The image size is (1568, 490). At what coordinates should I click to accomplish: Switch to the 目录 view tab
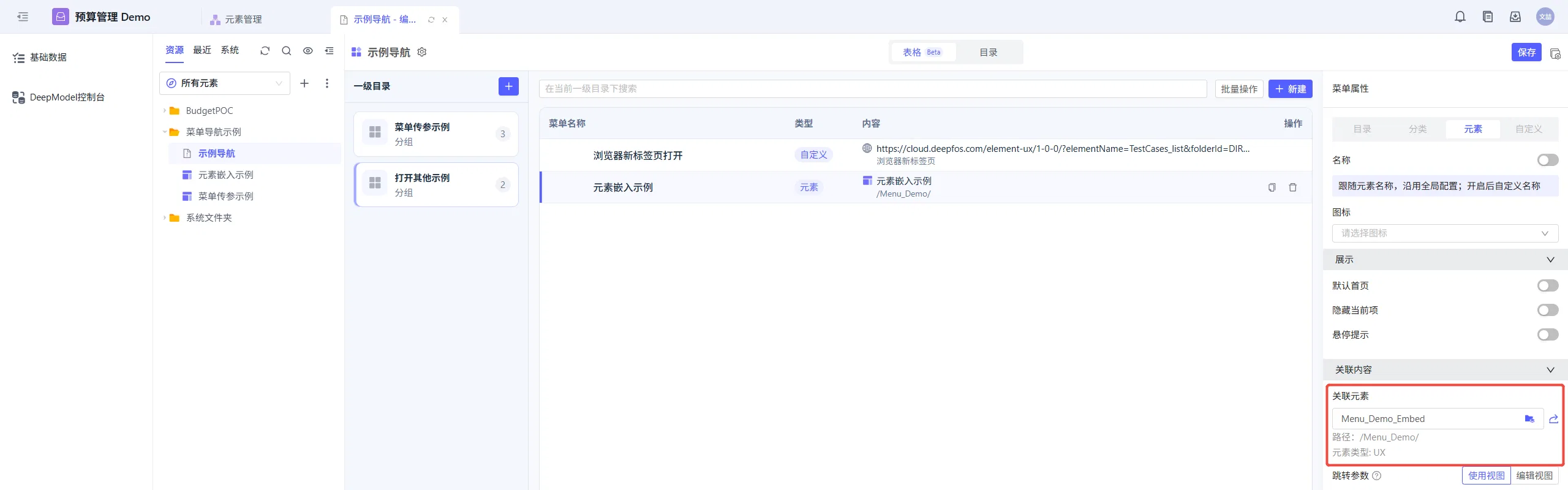coord(988,53)
